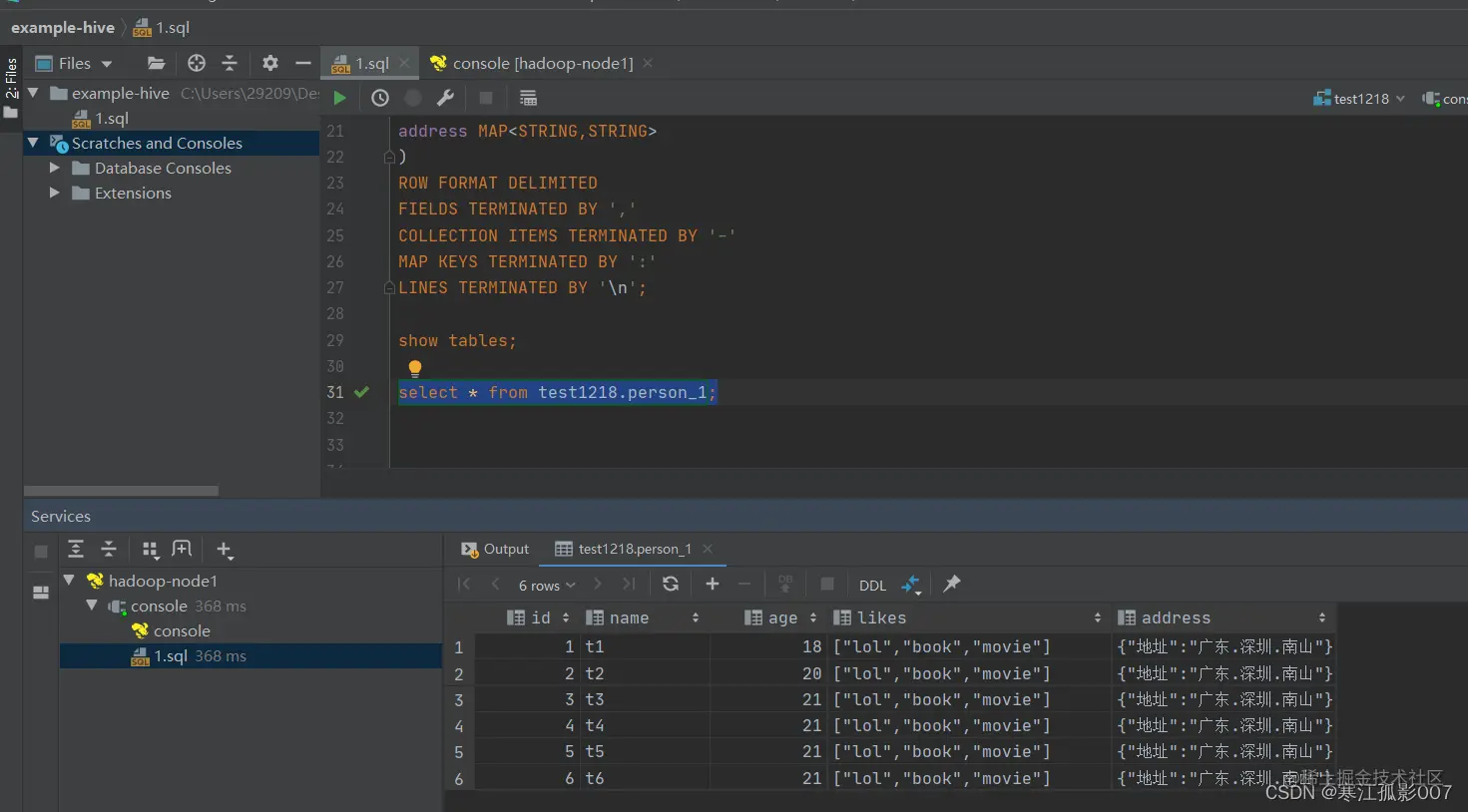Locate the opened file with the target icon
The image size is (1468, 812).
197,63
